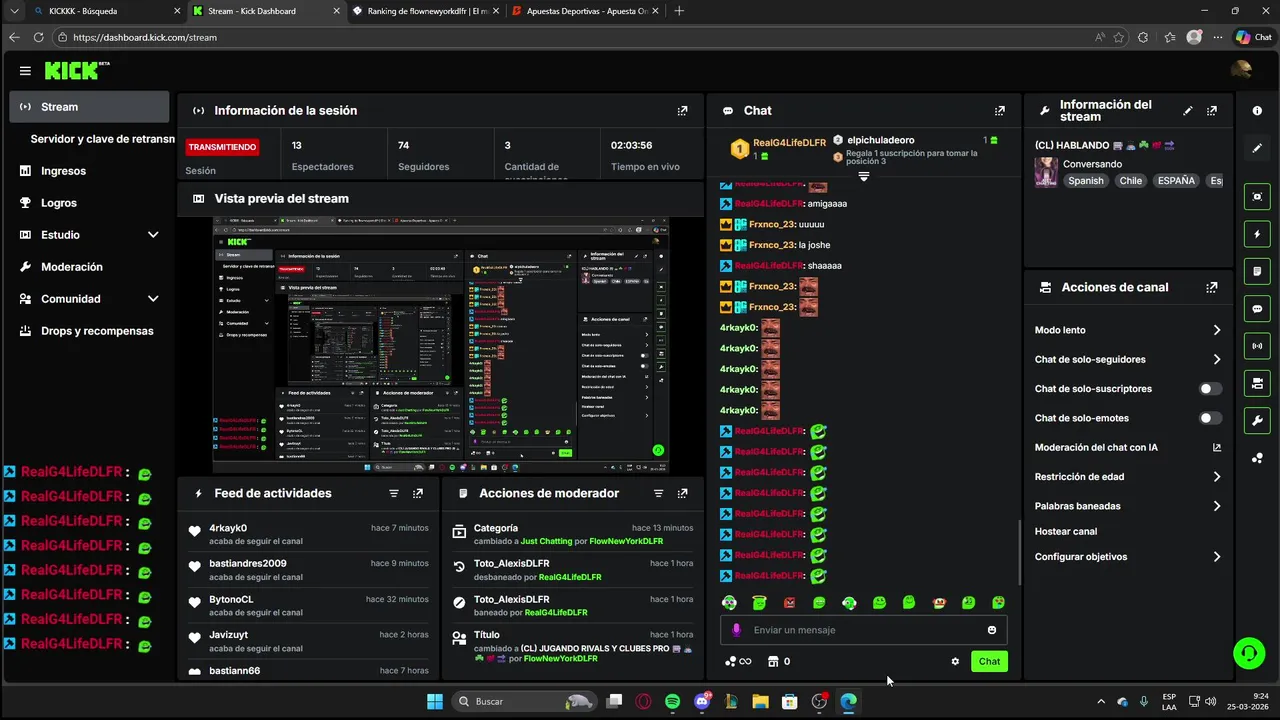Switch to the KICKKK - Búsqueda browser tab
Image resolution: width=1280 pixels, height=720 pixels.
tap(106, 11)
